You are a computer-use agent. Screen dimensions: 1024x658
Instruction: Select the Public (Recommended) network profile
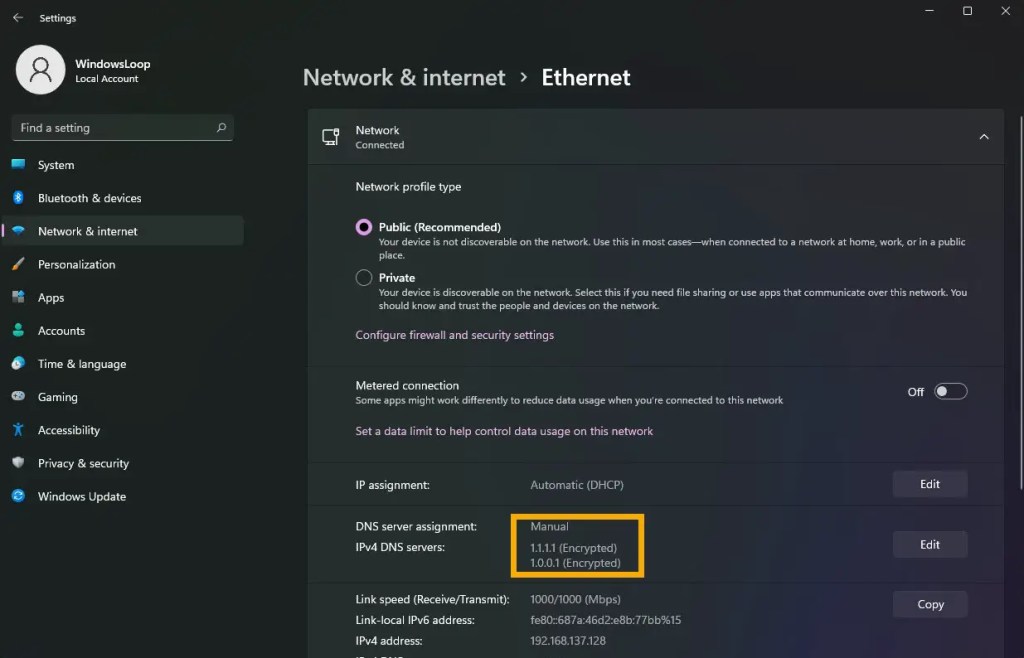[364, 227]
